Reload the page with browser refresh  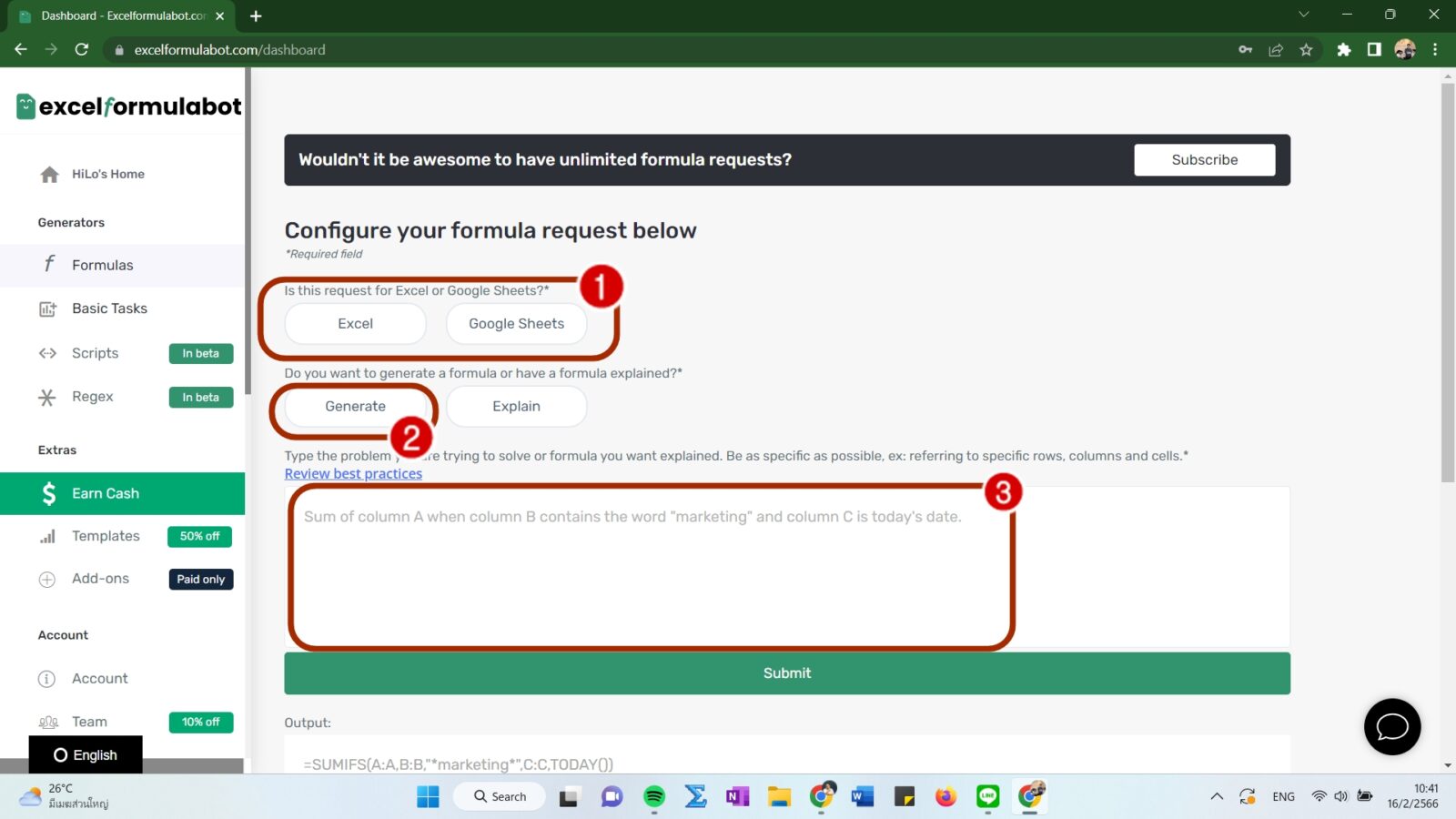[82, 50]
